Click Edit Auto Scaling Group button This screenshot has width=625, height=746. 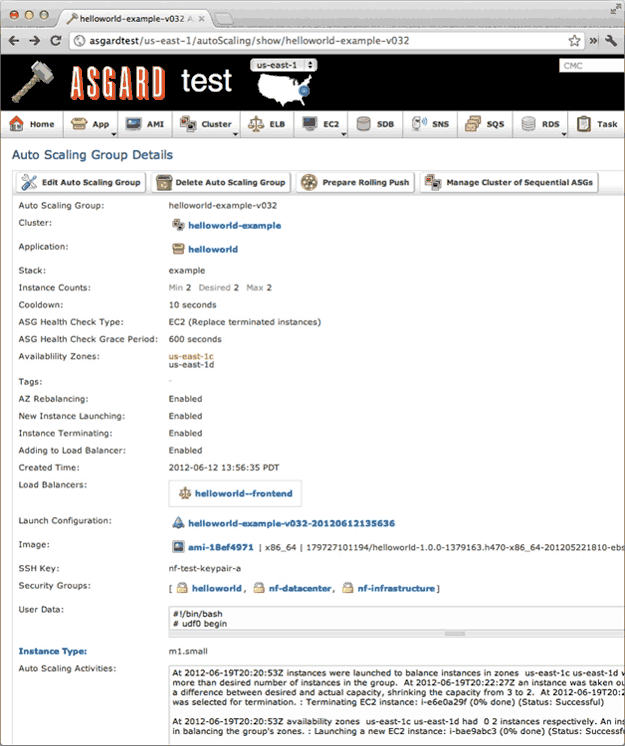click(81, 182)
